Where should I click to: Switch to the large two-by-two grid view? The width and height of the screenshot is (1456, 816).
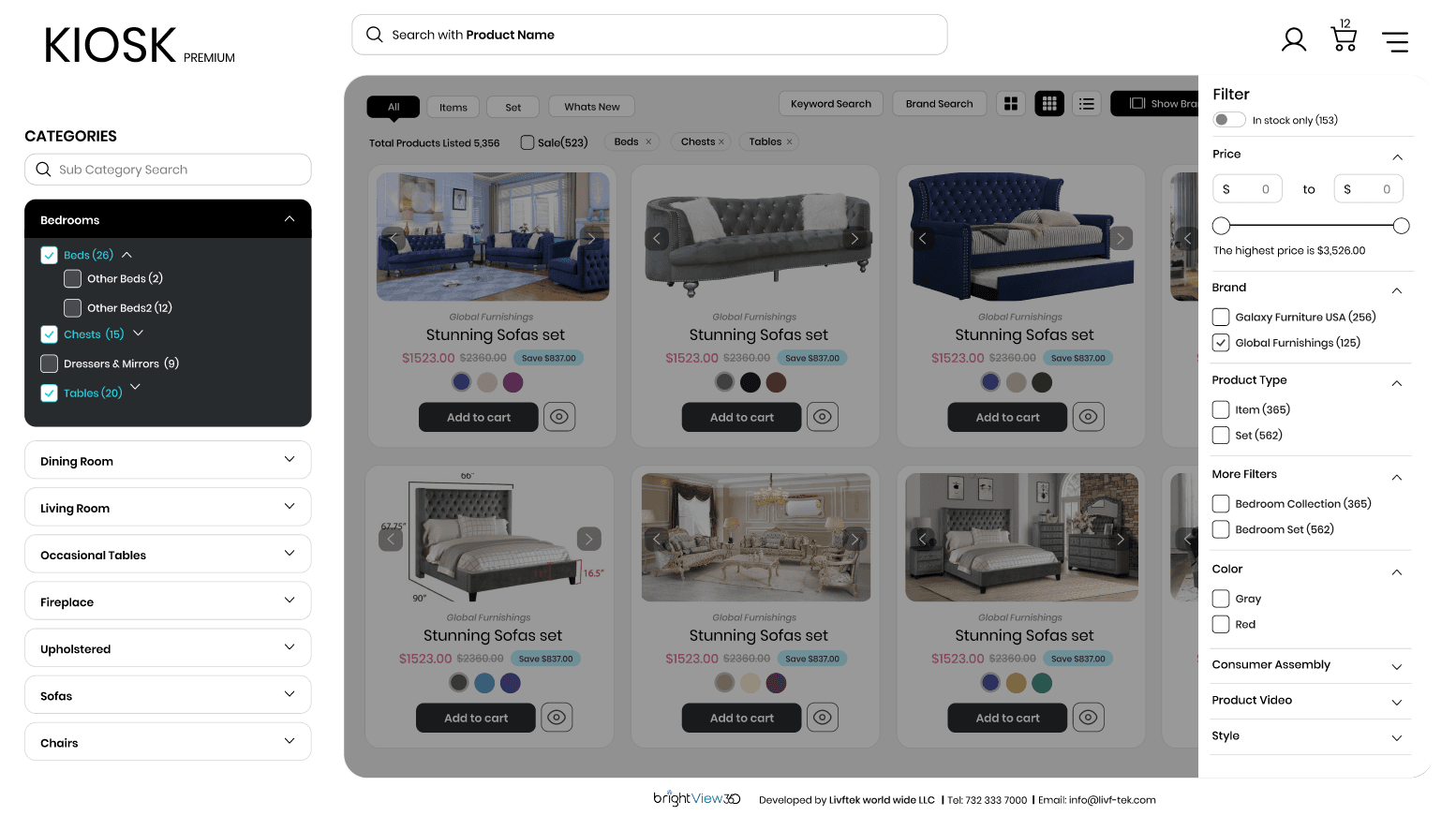(x=1011, y=104)
